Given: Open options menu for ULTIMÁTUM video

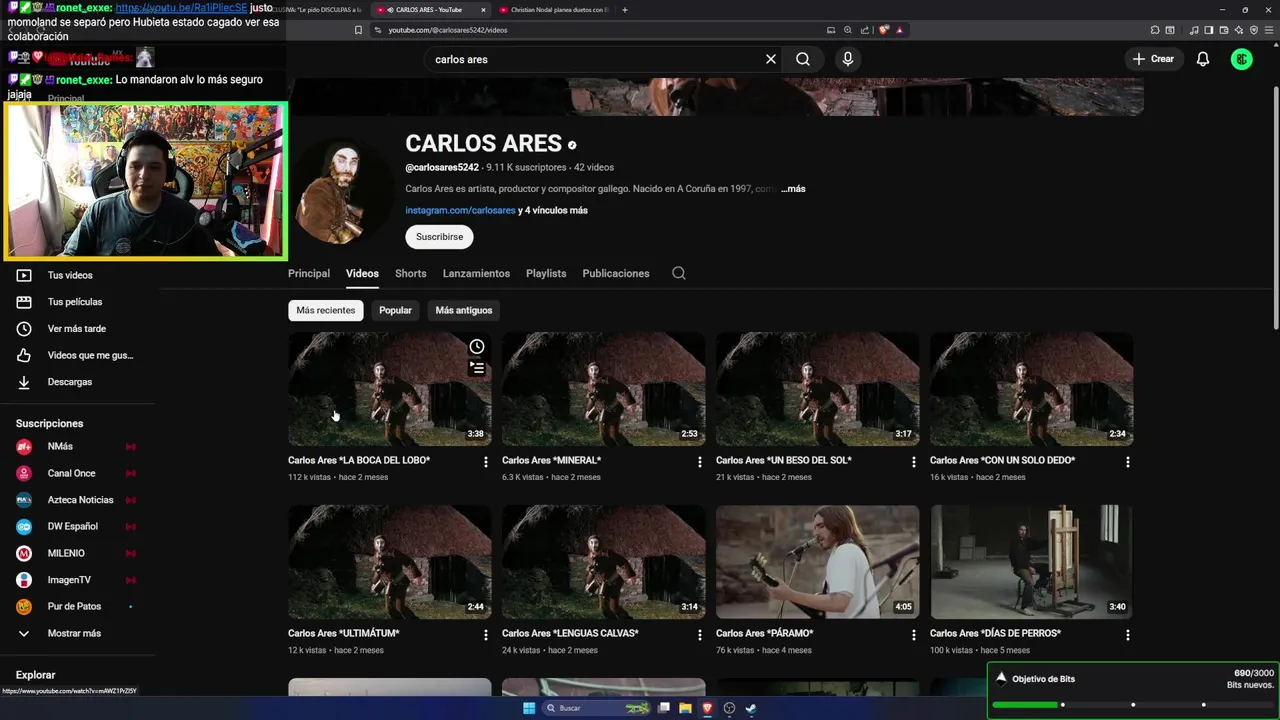Looking at the screenshot, I should tap(486, 635).
